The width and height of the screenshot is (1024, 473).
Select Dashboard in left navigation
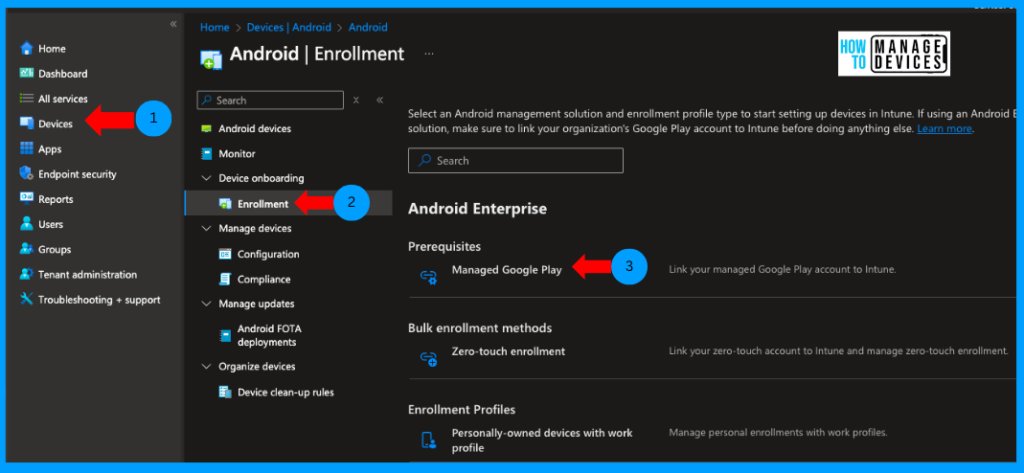coord(63,74)
